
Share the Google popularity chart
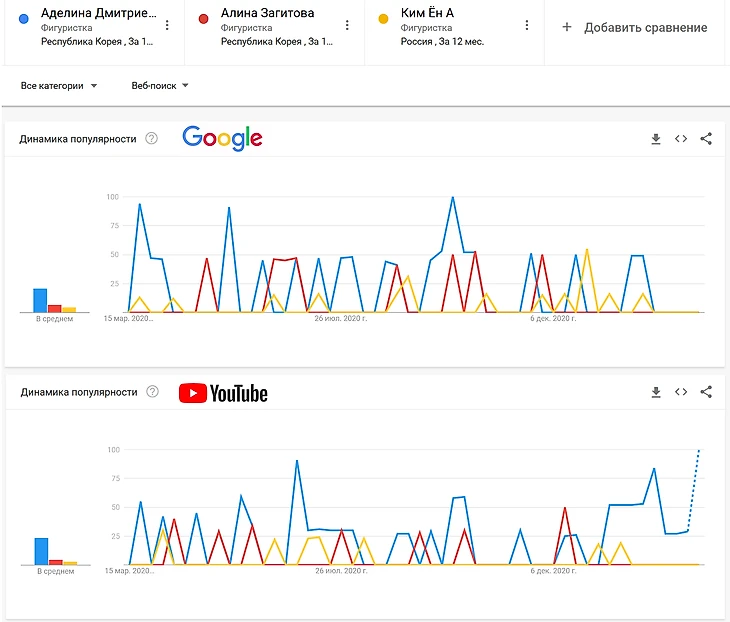pos(706,139)
